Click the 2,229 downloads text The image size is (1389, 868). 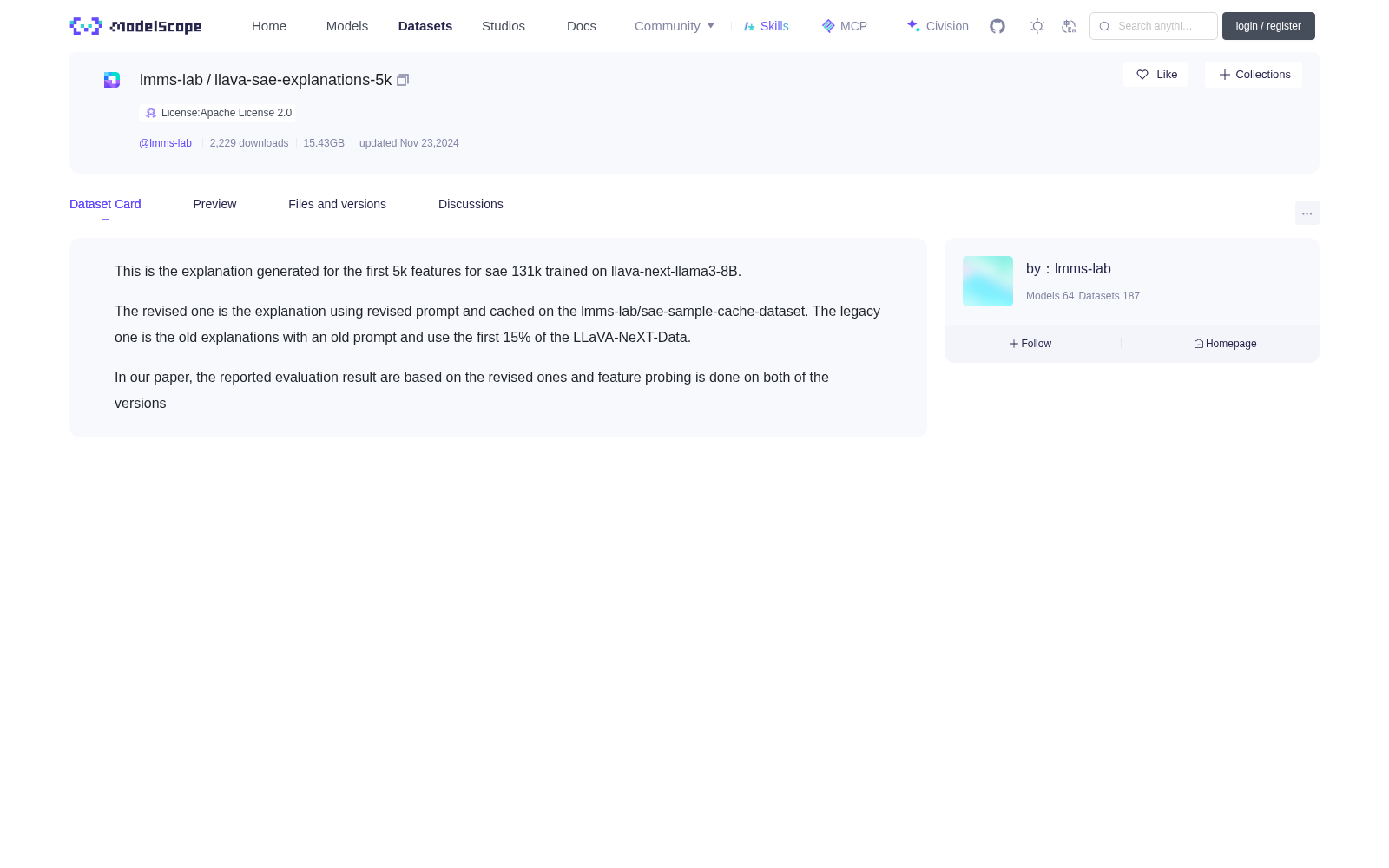(x=249, y=143)
